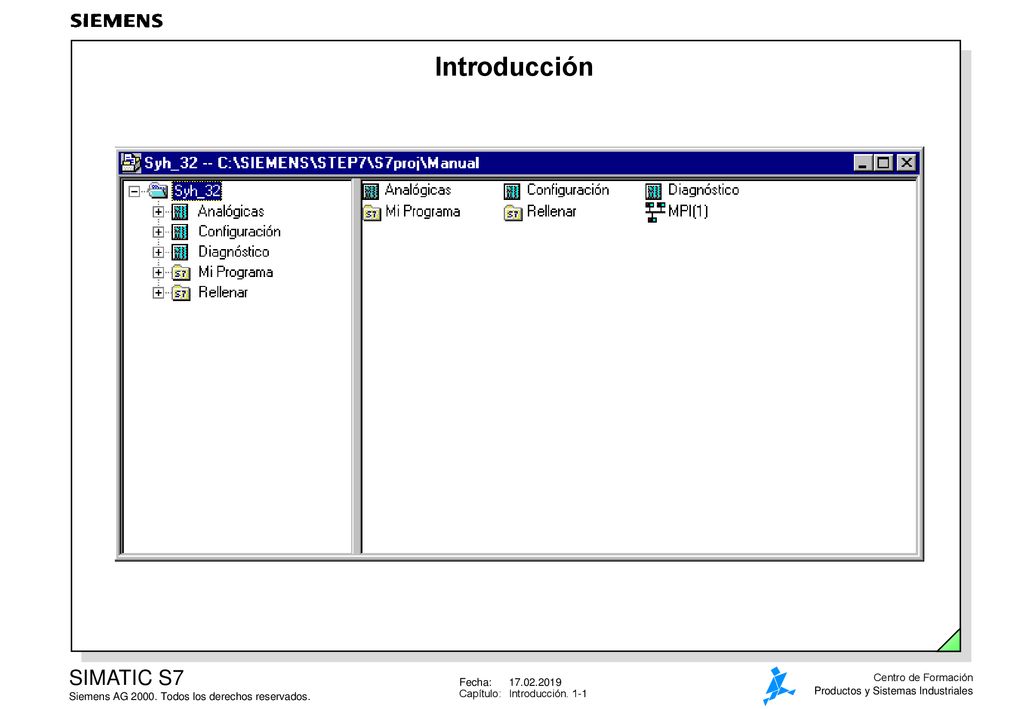Viewport: 1024px width, 709px height.
Task: Click the Configuración station icon in tree
Action: coord(180,232)
